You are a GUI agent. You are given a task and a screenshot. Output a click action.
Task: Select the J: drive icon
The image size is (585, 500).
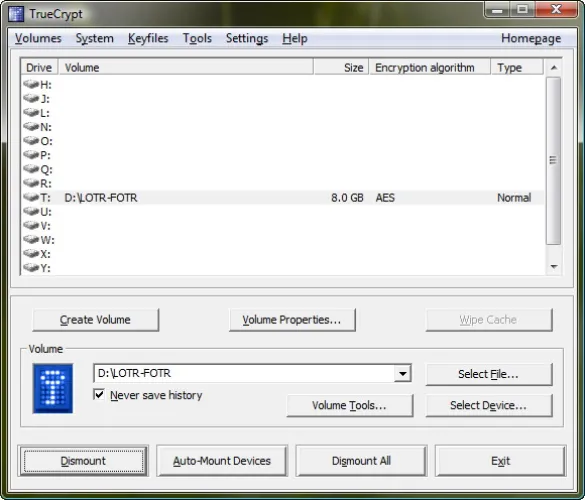[31, 98]
